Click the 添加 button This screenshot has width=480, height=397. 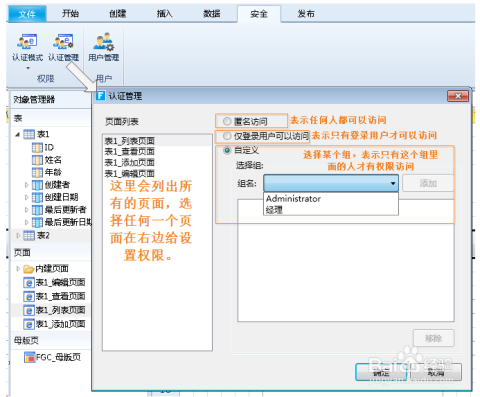(x=428, y=183)
